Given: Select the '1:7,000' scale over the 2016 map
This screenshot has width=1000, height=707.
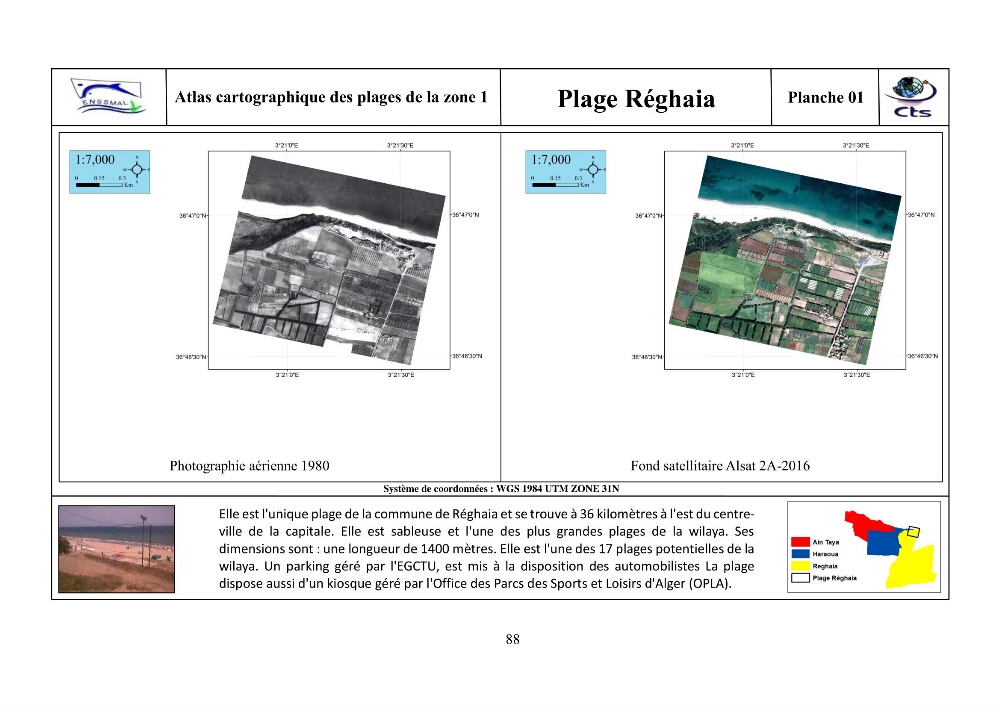Looking at the screenshot, I should pos(551,159).
